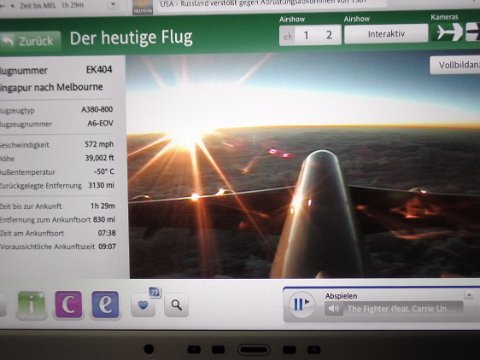Toggle play/pause for the current song

[301, 304]
